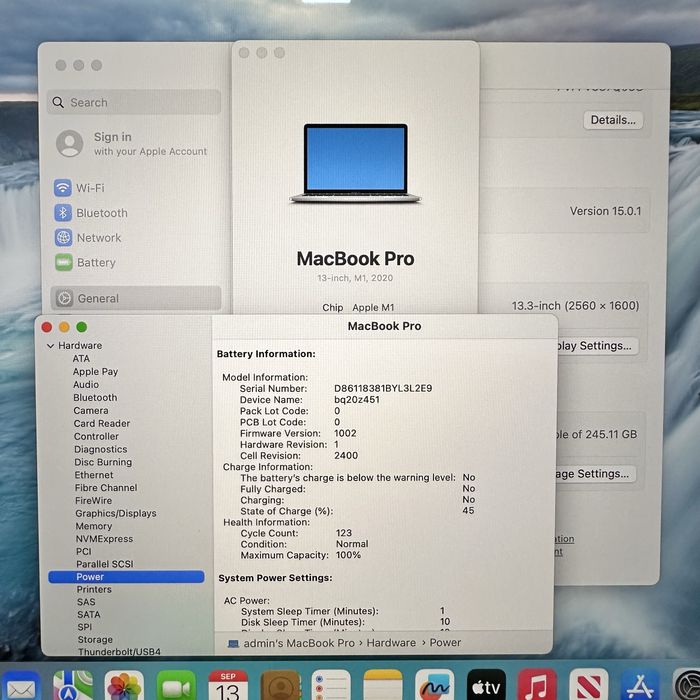Click the magnifier icon in the Settings search
Viewport: 700px width, 700px height.
point(58,103)
